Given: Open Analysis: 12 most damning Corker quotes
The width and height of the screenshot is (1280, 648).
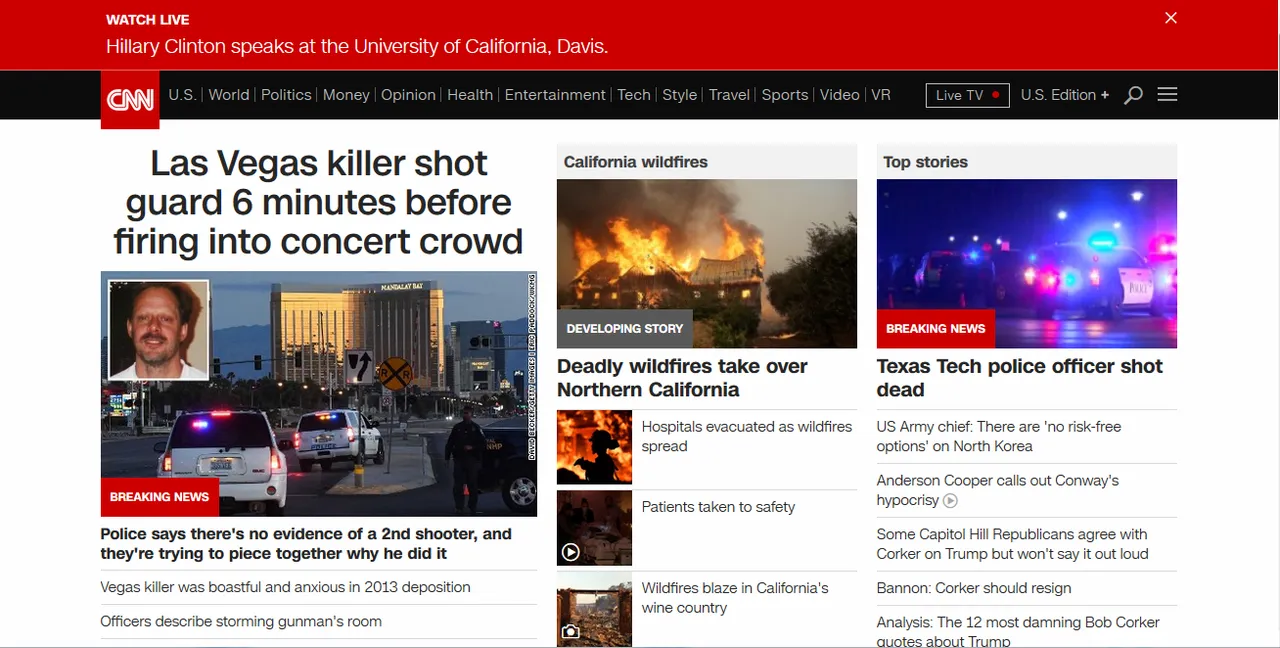Looking at the screenshot, I should 1018,631.
